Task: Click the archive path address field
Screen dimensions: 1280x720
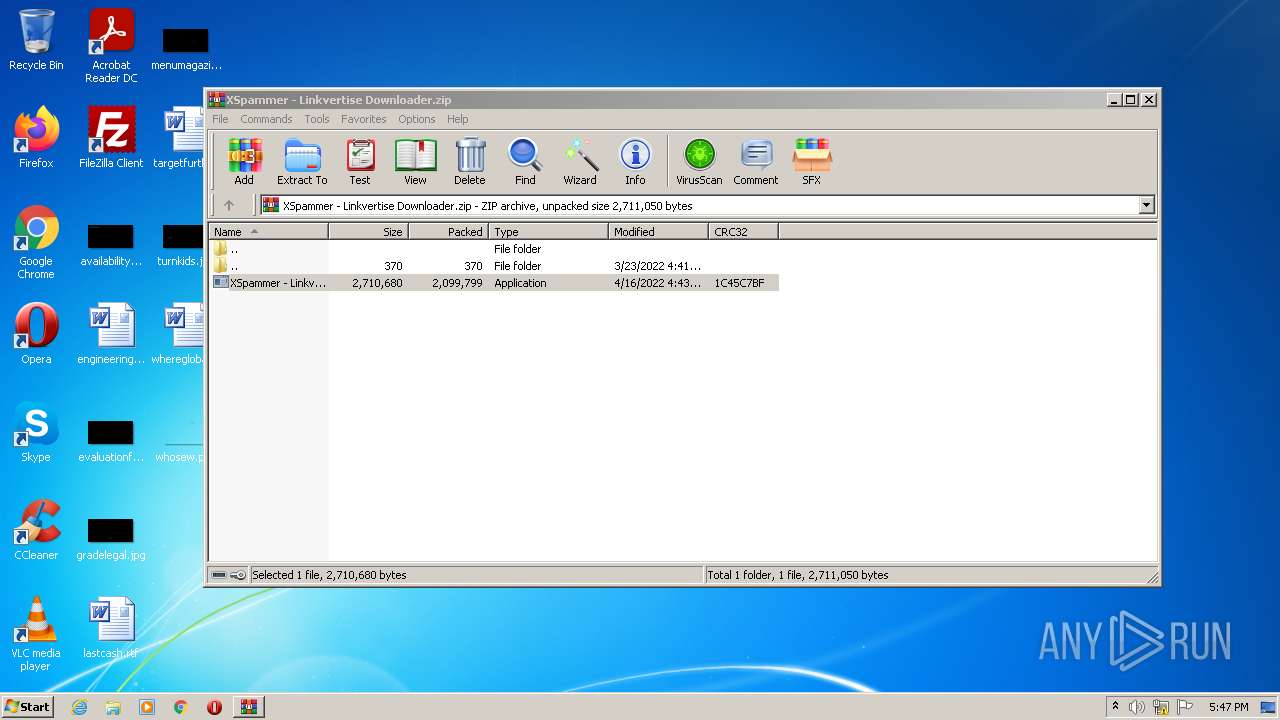Action: pyautogui.click(x=698, y=205)
